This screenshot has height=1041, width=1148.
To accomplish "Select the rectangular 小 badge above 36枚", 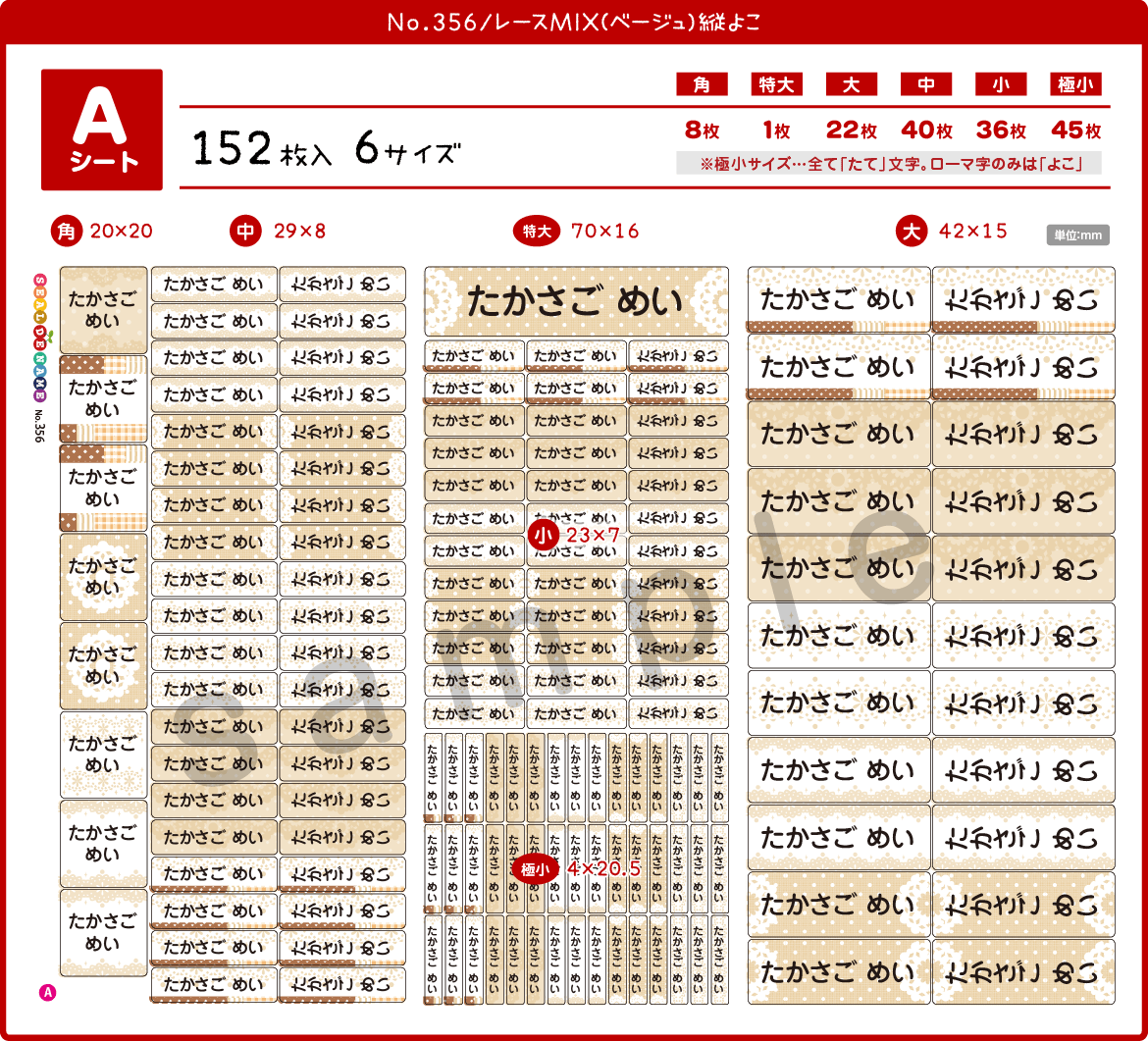I will [x=1001, y=84].
